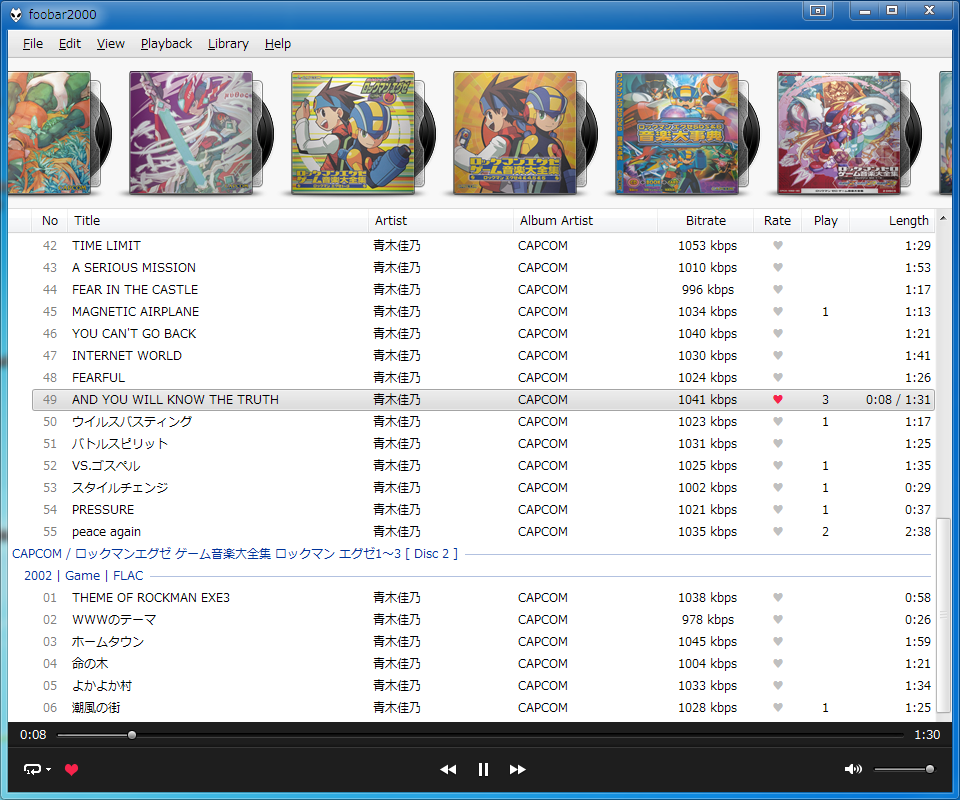The image size is (960, 800).
Task: Open the View menu
Action: coord(111,43)
